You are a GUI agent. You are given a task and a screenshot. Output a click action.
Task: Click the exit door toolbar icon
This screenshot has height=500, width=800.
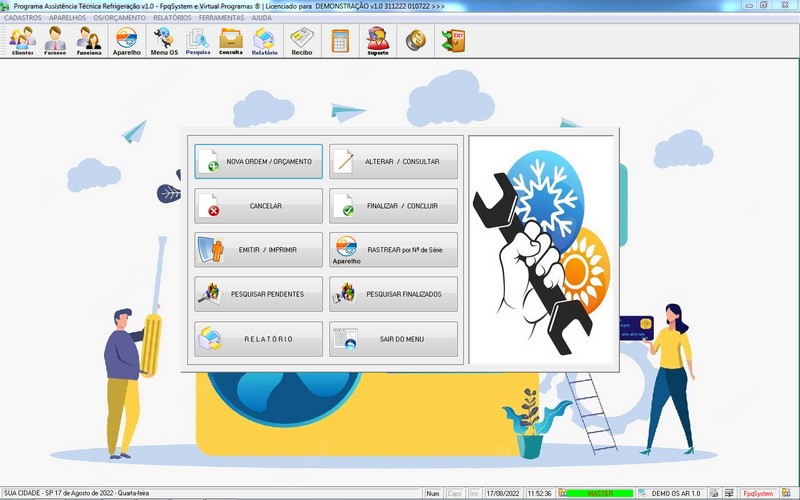452,41
